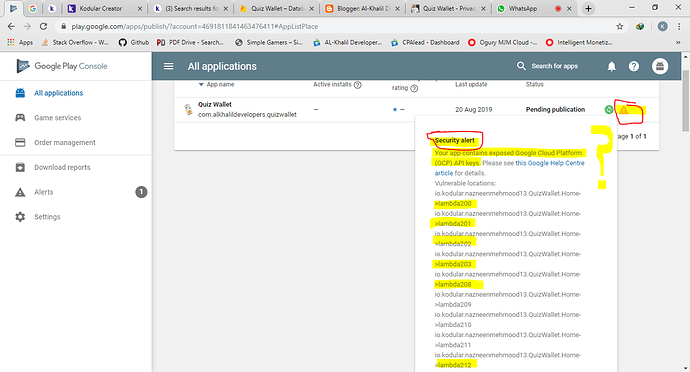Click the Last update column header
Viewport: 690px width, 372px height.
(471, 85)
